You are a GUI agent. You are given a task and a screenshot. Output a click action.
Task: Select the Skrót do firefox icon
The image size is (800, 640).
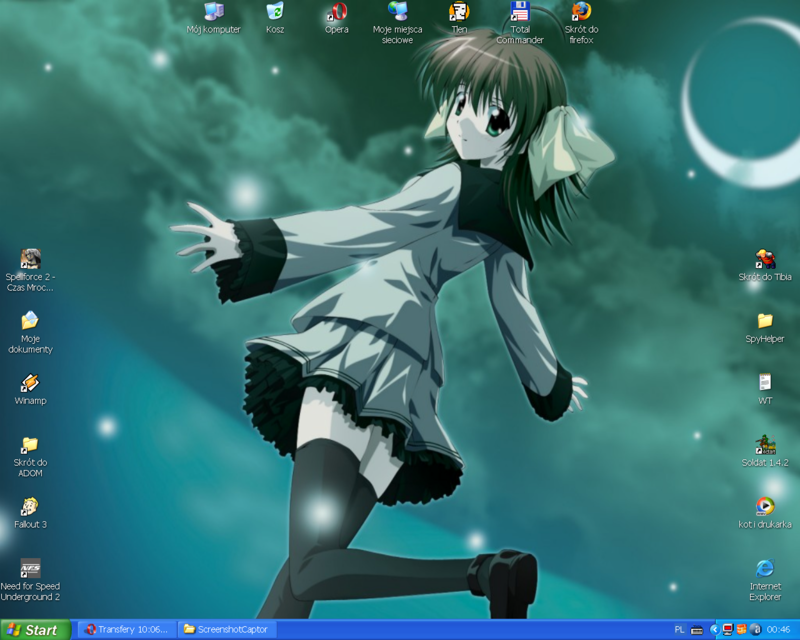581,23
